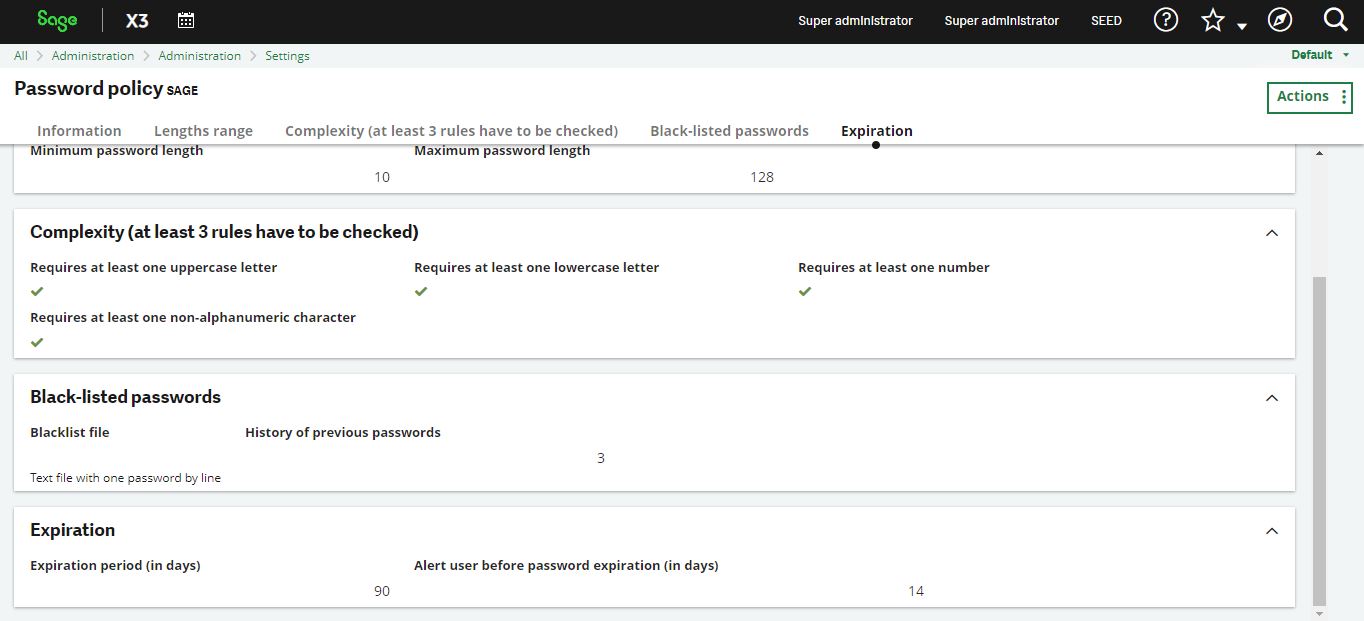The height and width of the screenshot is (621, 1364).
Task: Collapse the Expiration section
Action: [1271, 530]
